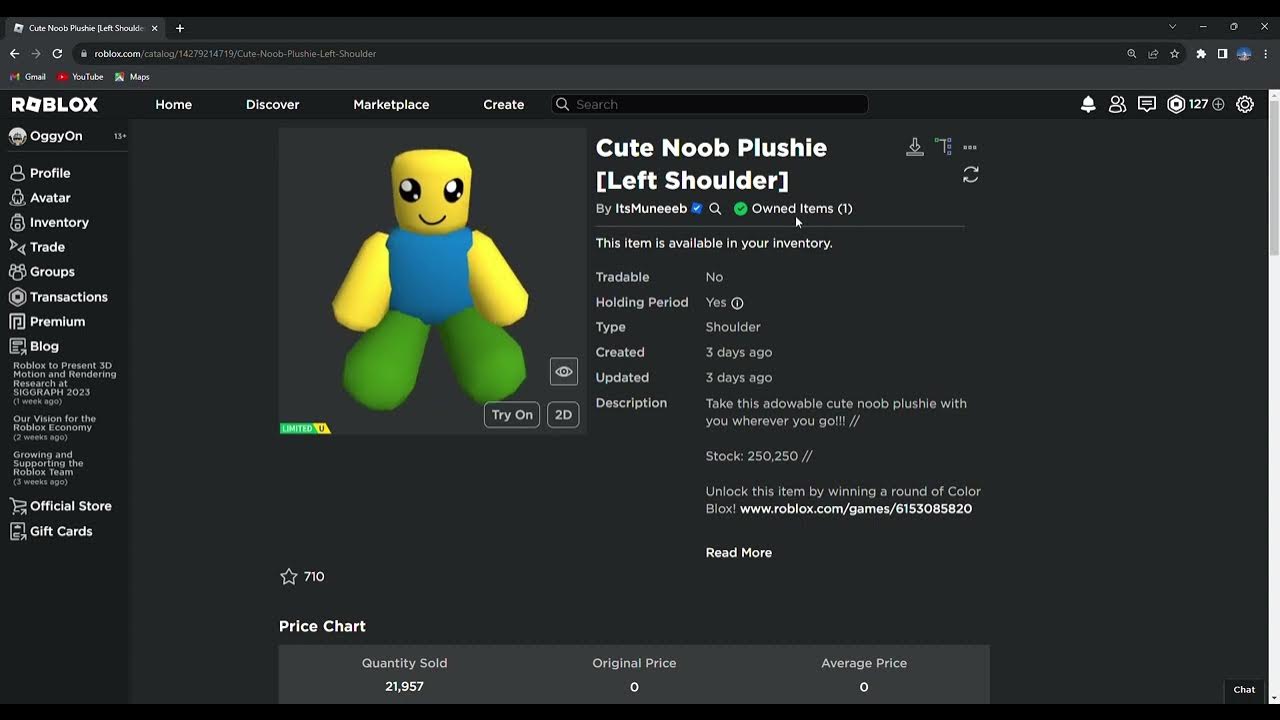Click the Holding Period info icon
Viewport: 1280px width, 720px height.
tap(737, 303)
